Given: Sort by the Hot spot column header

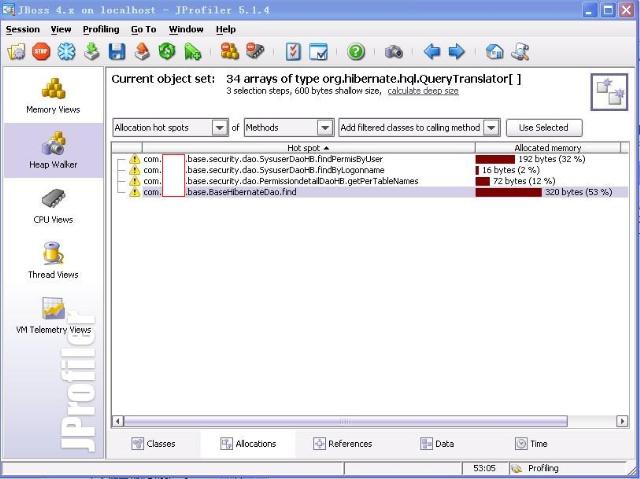Looking at the screenshot, I should click(308, 148).
